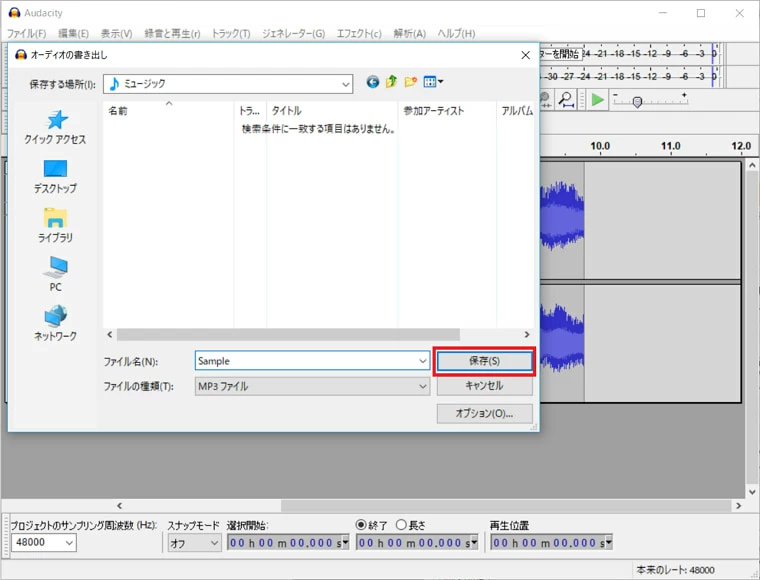Click the 保存(S) save button

pyautogui.click(x=484, y=361)
